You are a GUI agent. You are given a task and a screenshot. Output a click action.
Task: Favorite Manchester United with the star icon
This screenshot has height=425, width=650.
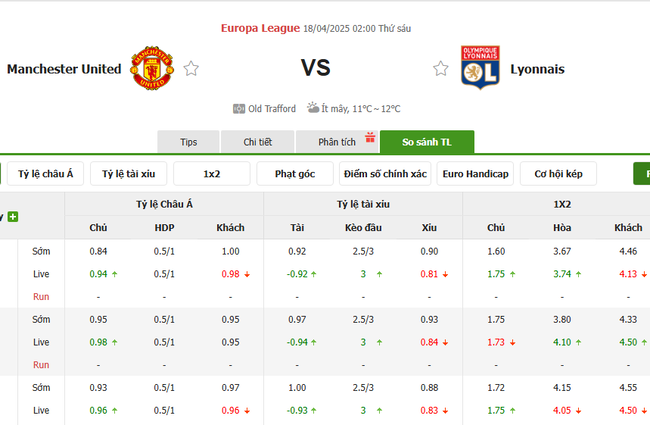tap(191, 69)
